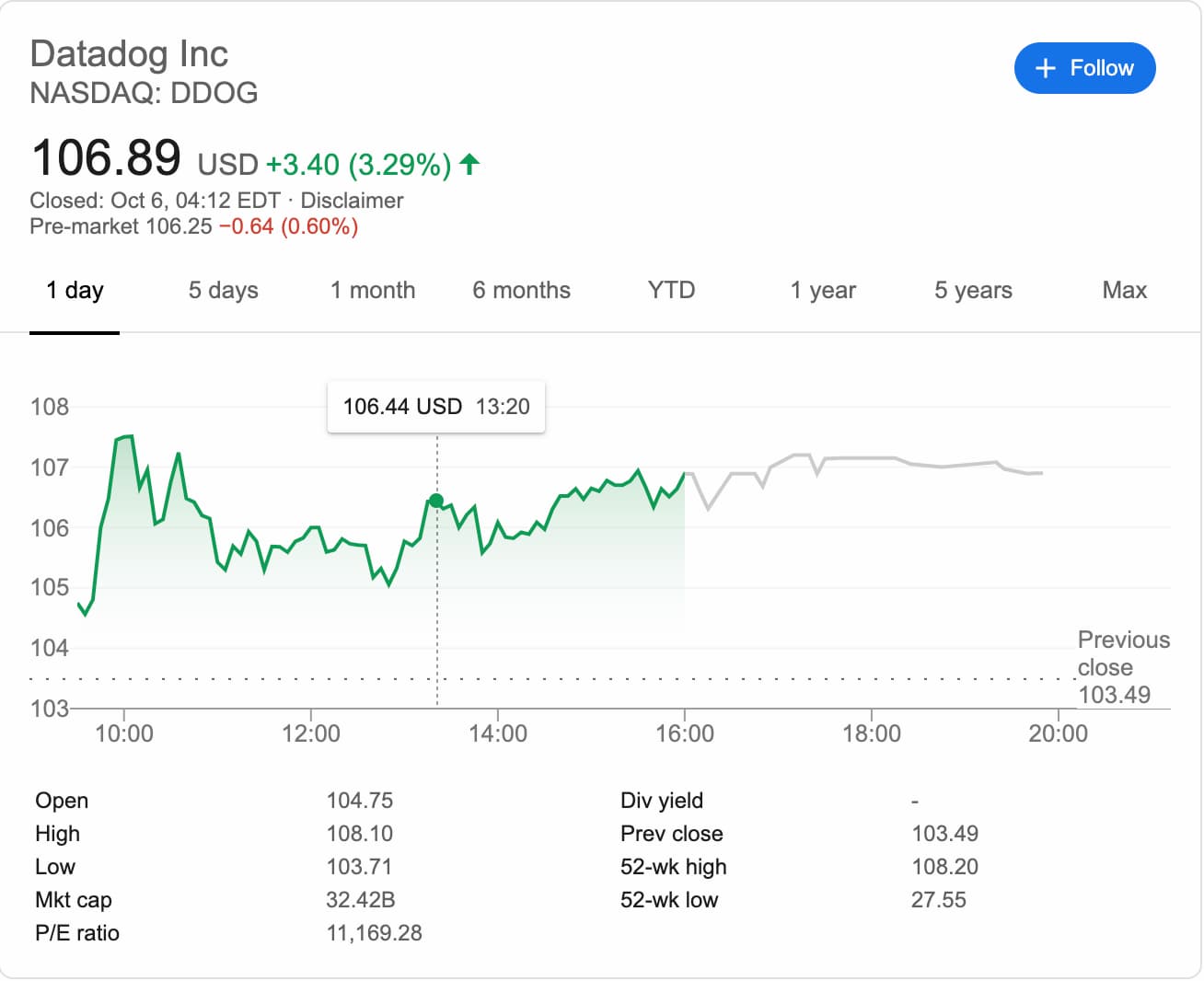Click the Follow button

point(1084,68)
